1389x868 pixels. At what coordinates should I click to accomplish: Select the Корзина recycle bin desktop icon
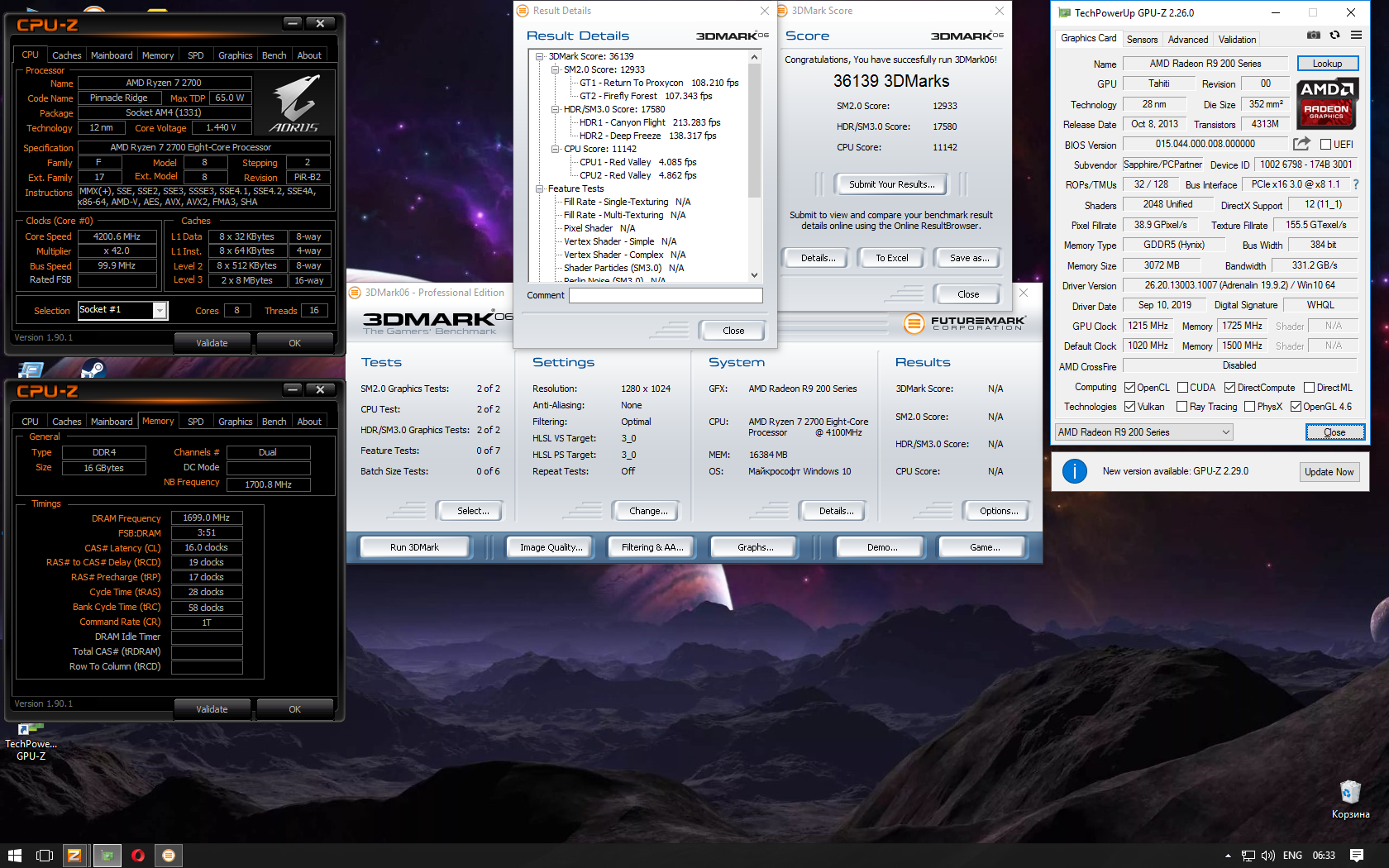click(1350, 799)
